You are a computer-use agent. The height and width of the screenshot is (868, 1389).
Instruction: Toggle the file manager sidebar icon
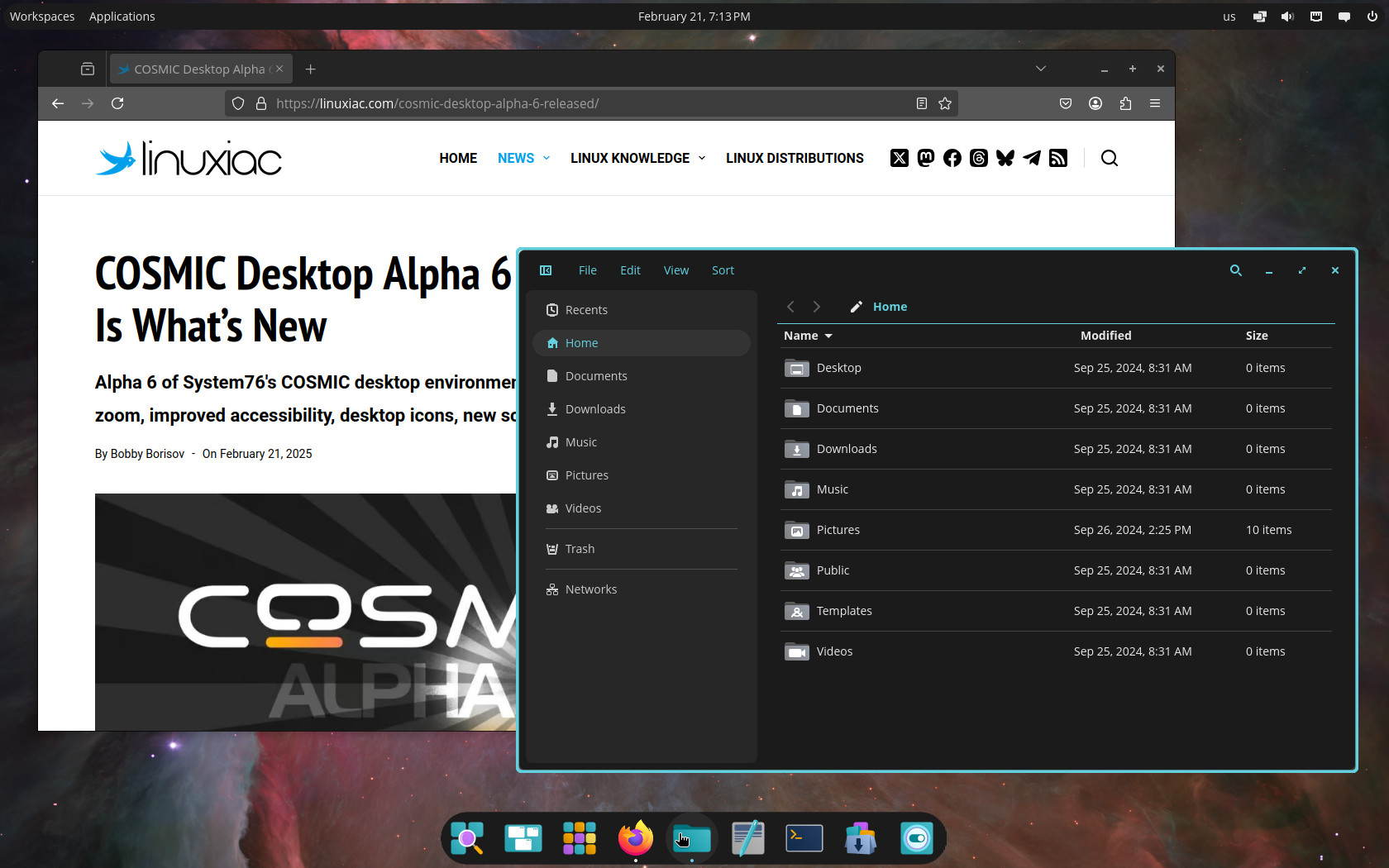[x=546, y=270]
